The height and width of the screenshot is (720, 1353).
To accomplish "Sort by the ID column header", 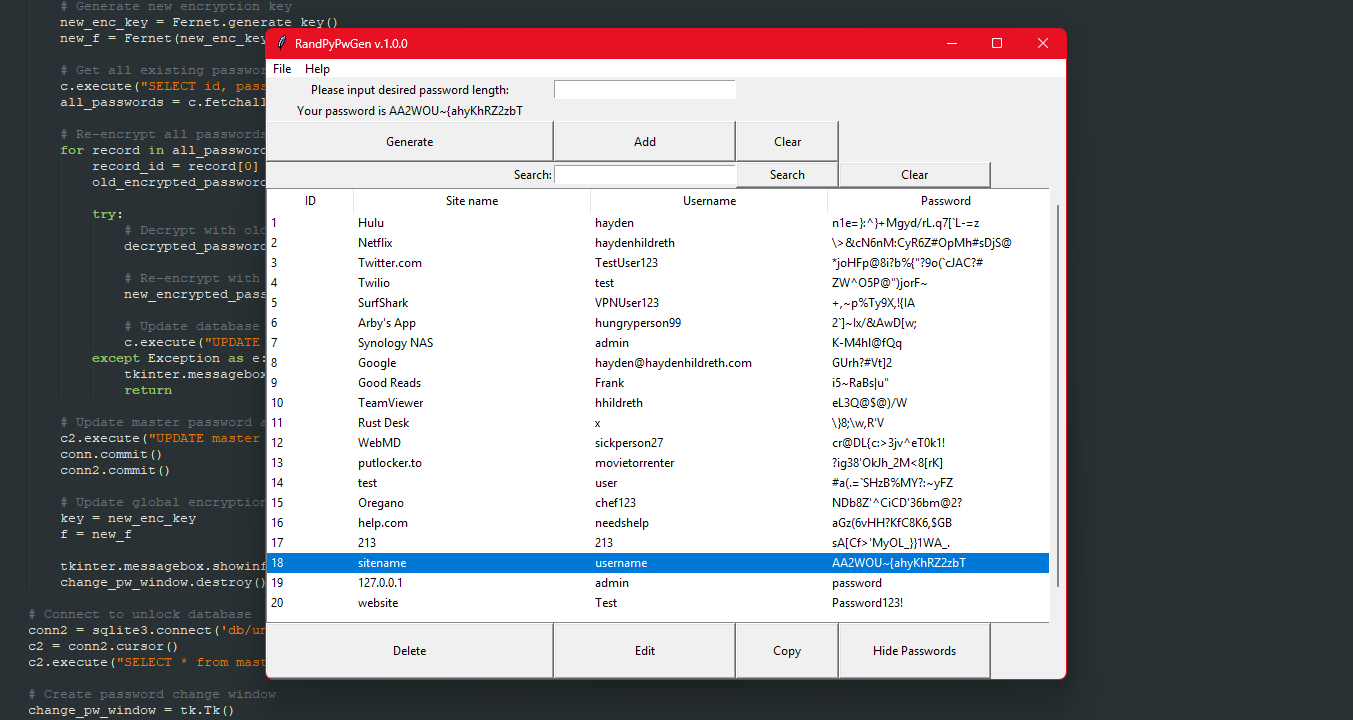I will [310, 201].
